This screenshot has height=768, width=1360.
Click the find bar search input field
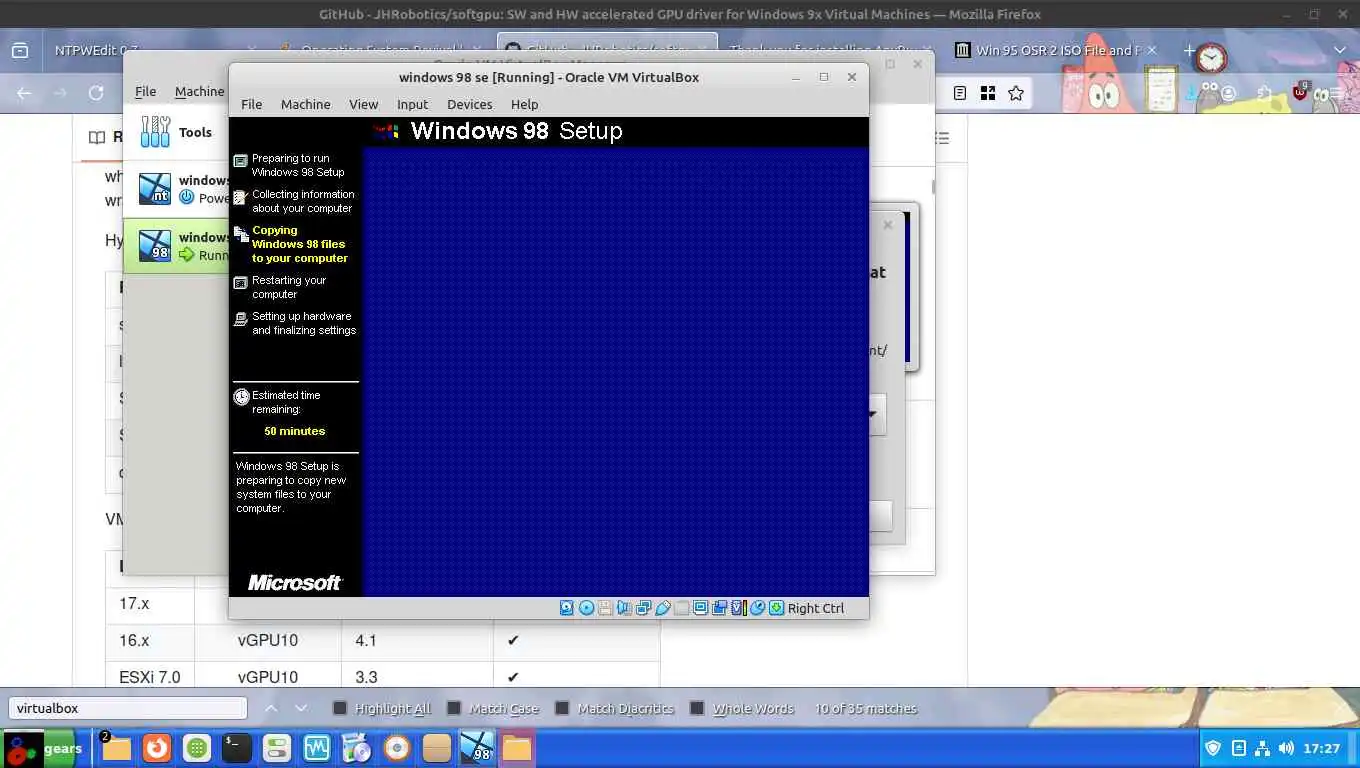(x=127, y=708)
